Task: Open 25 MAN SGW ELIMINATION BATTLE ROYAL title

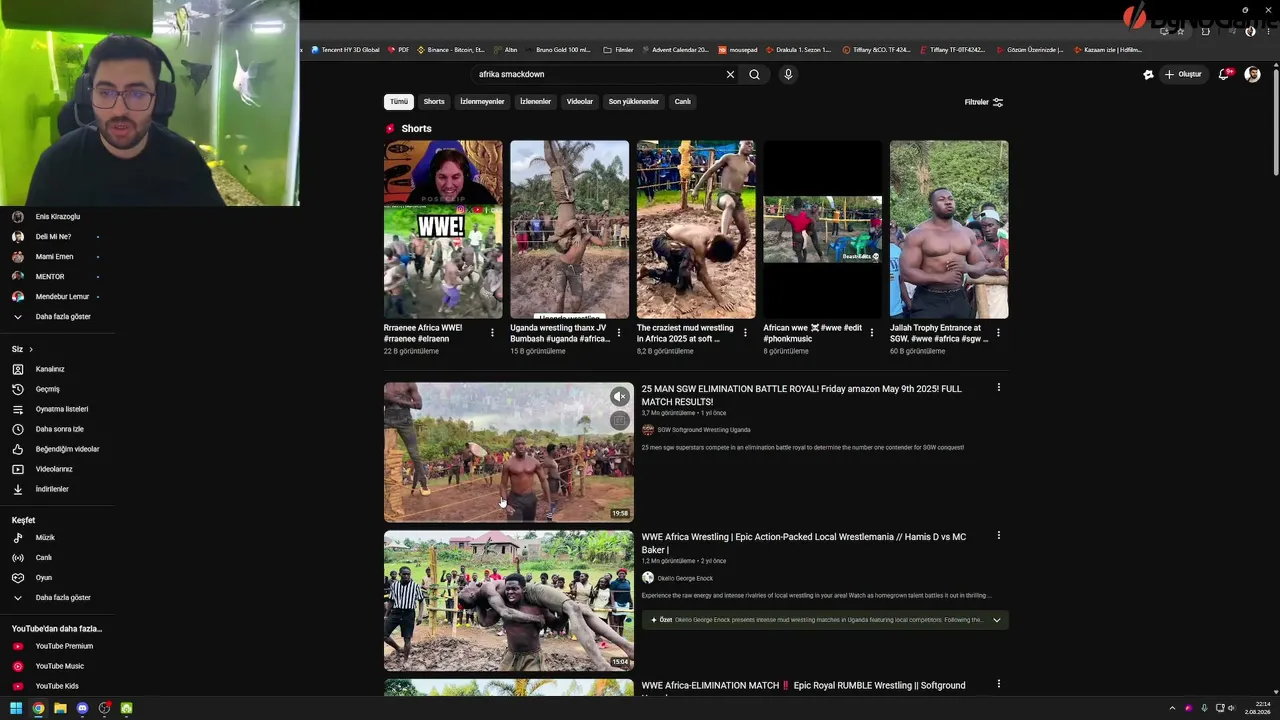Action: pos(802,395)
